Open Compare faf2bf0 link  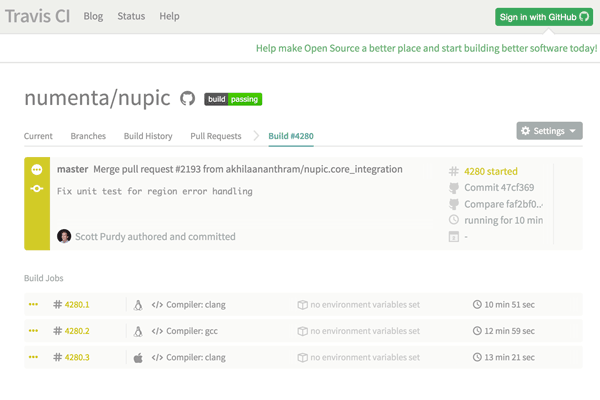pyautogui.click(x=504, y=204)
